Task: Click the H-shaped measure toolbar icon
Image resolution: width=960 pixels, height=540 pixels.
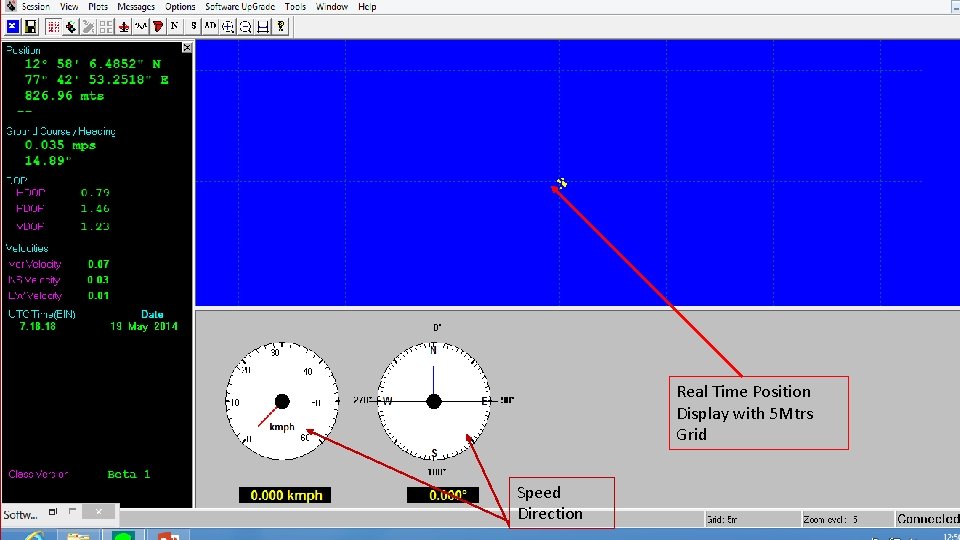Action: tap(263, 26)
